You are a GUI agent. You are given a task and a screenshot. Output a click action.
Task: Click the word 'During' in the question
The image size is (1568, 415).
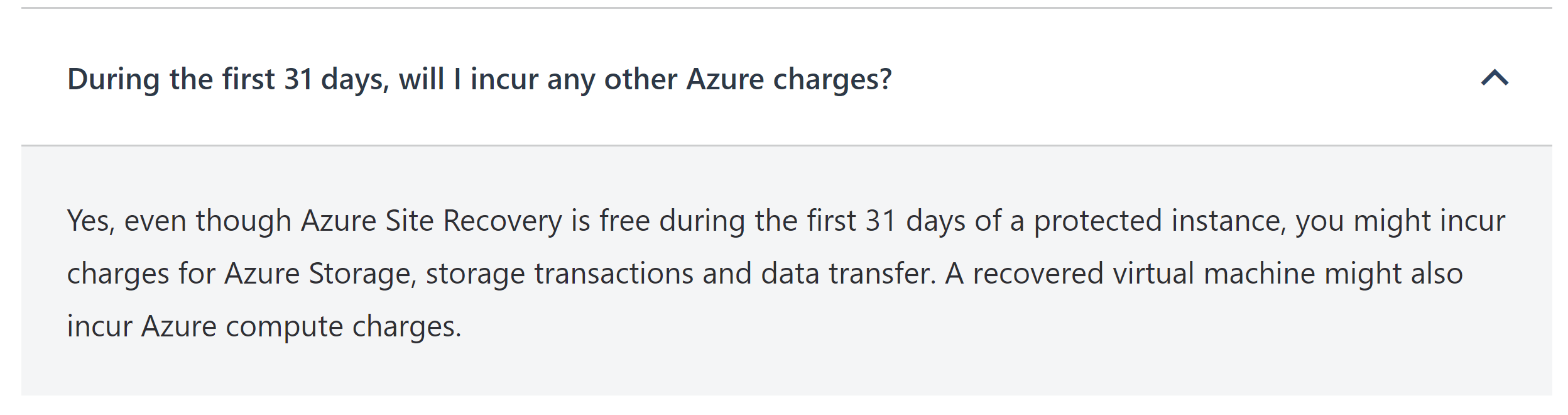114,80
